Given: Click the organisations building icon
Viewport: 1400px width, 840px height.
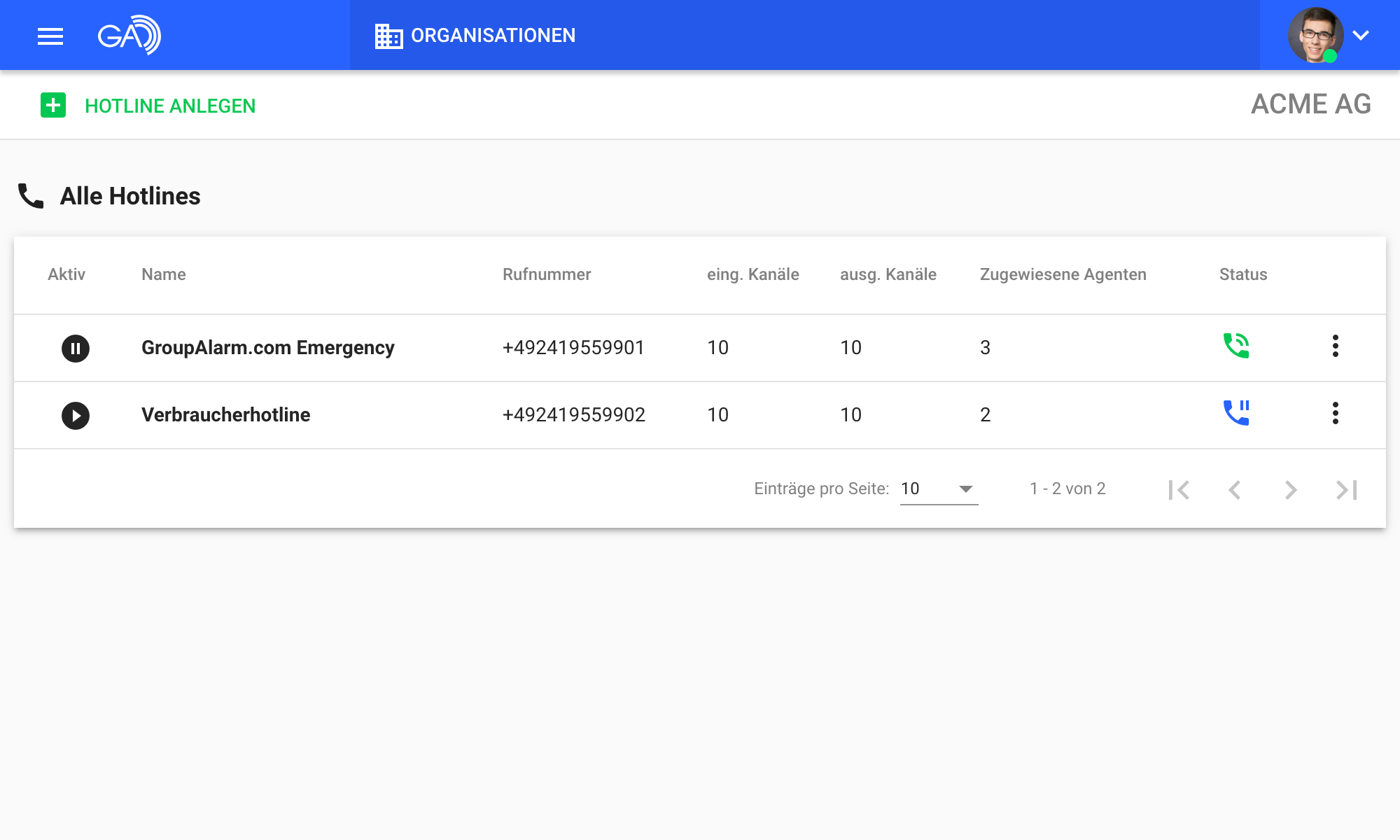Looking at the screenshot, I should click(388, 36).
